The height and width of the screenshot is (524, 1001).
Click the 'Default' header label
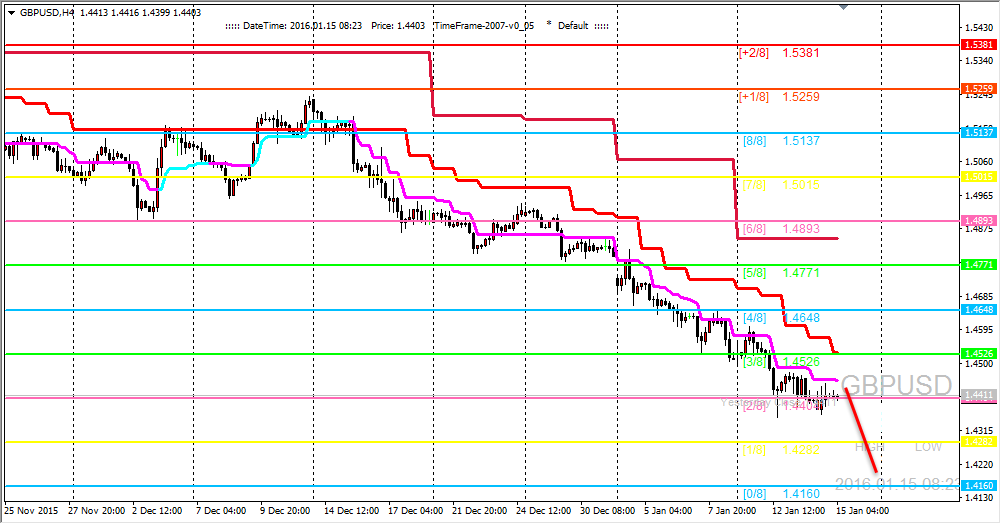573,26
